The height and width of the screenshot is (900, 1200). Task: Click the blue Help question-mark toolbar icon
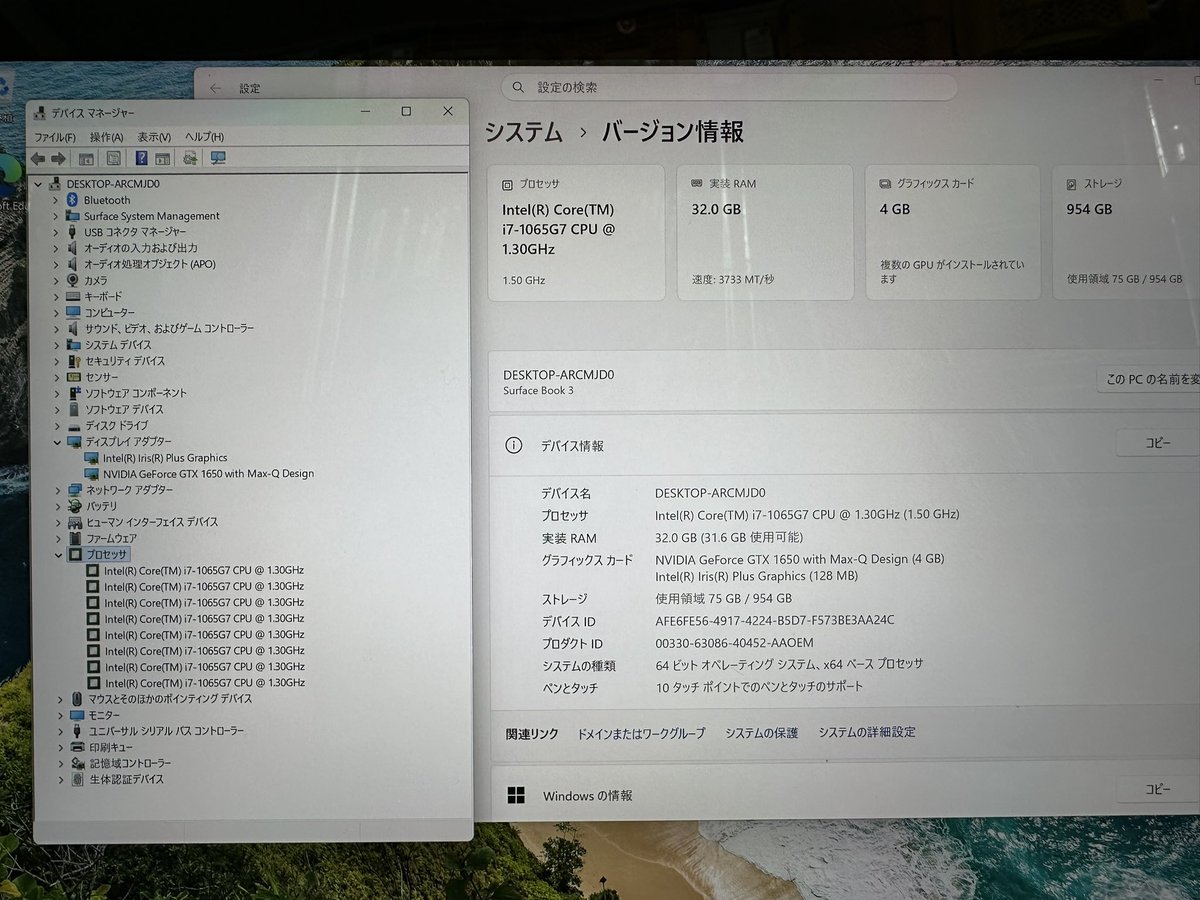142,158
